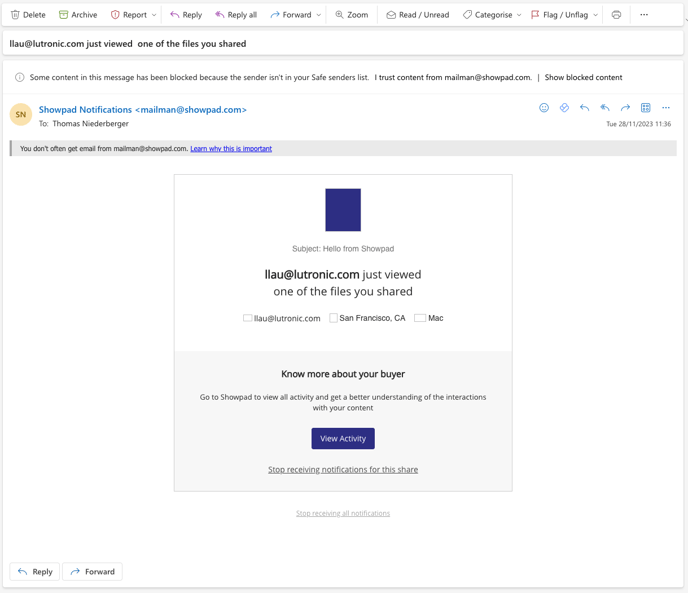Viewport: 688px width, 593px height.
Task: Mark message as Read / Unread
Action: point(417,15)
